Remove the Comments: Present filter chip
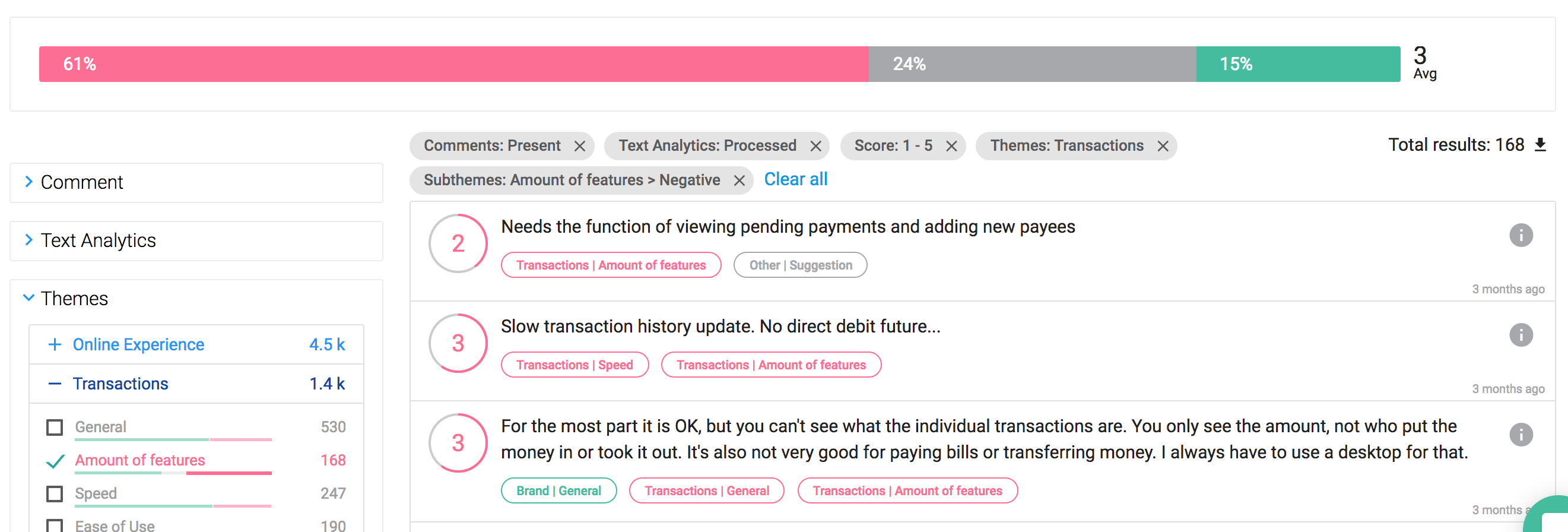 tap(579, 146)
